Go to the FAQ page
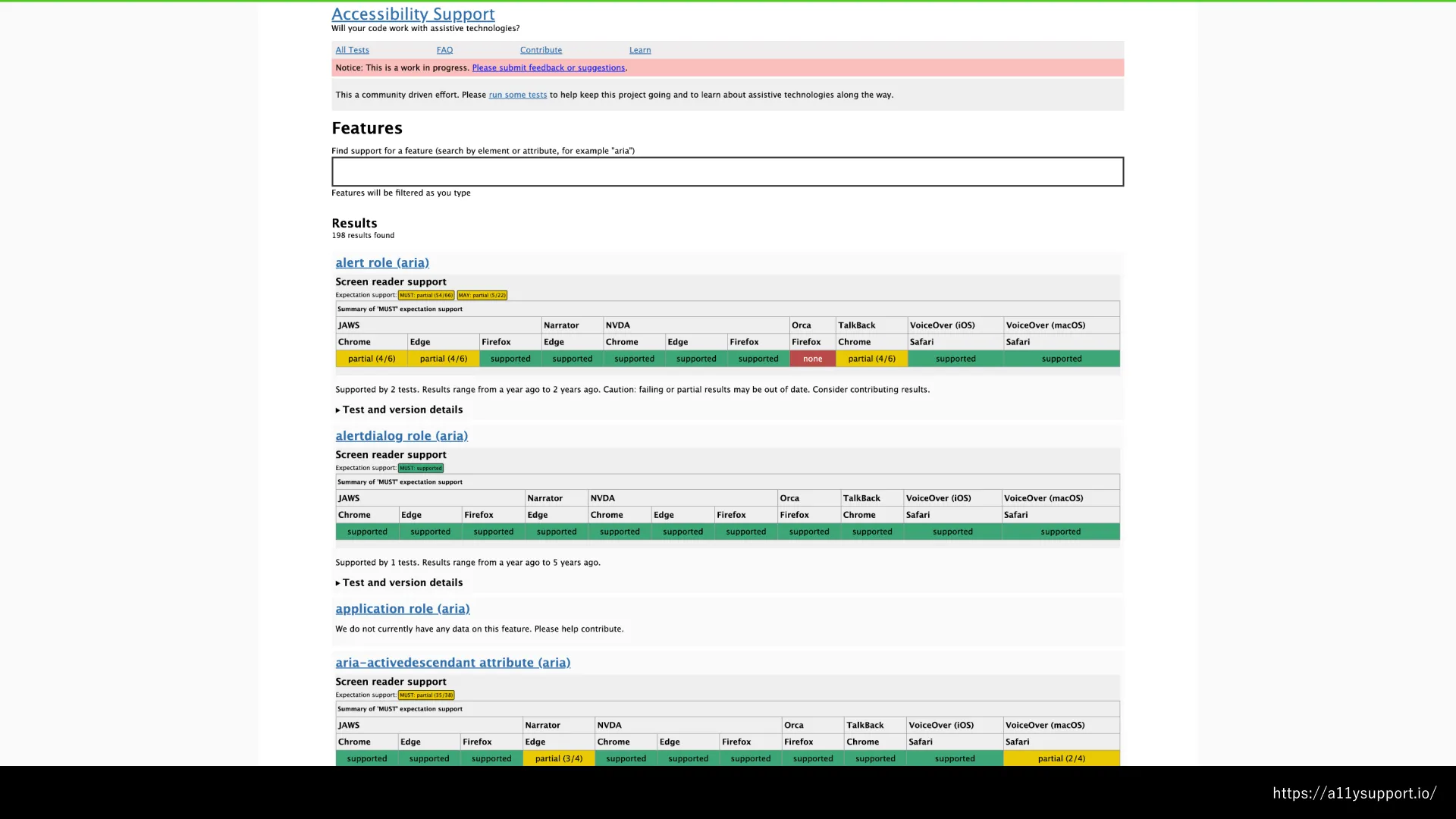1456x819 pixels. pos(444,50)
